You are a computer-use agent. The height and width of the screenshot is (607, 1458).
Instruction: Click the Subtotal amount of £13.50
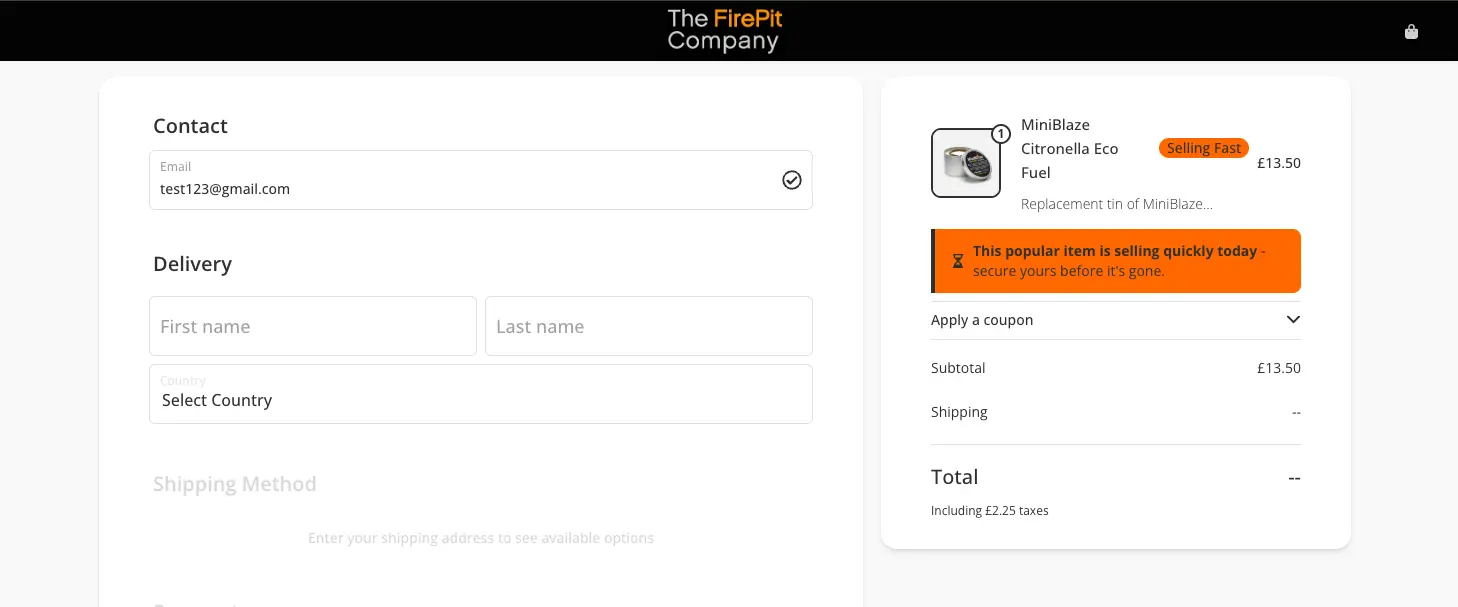(x=1278, y=367)
